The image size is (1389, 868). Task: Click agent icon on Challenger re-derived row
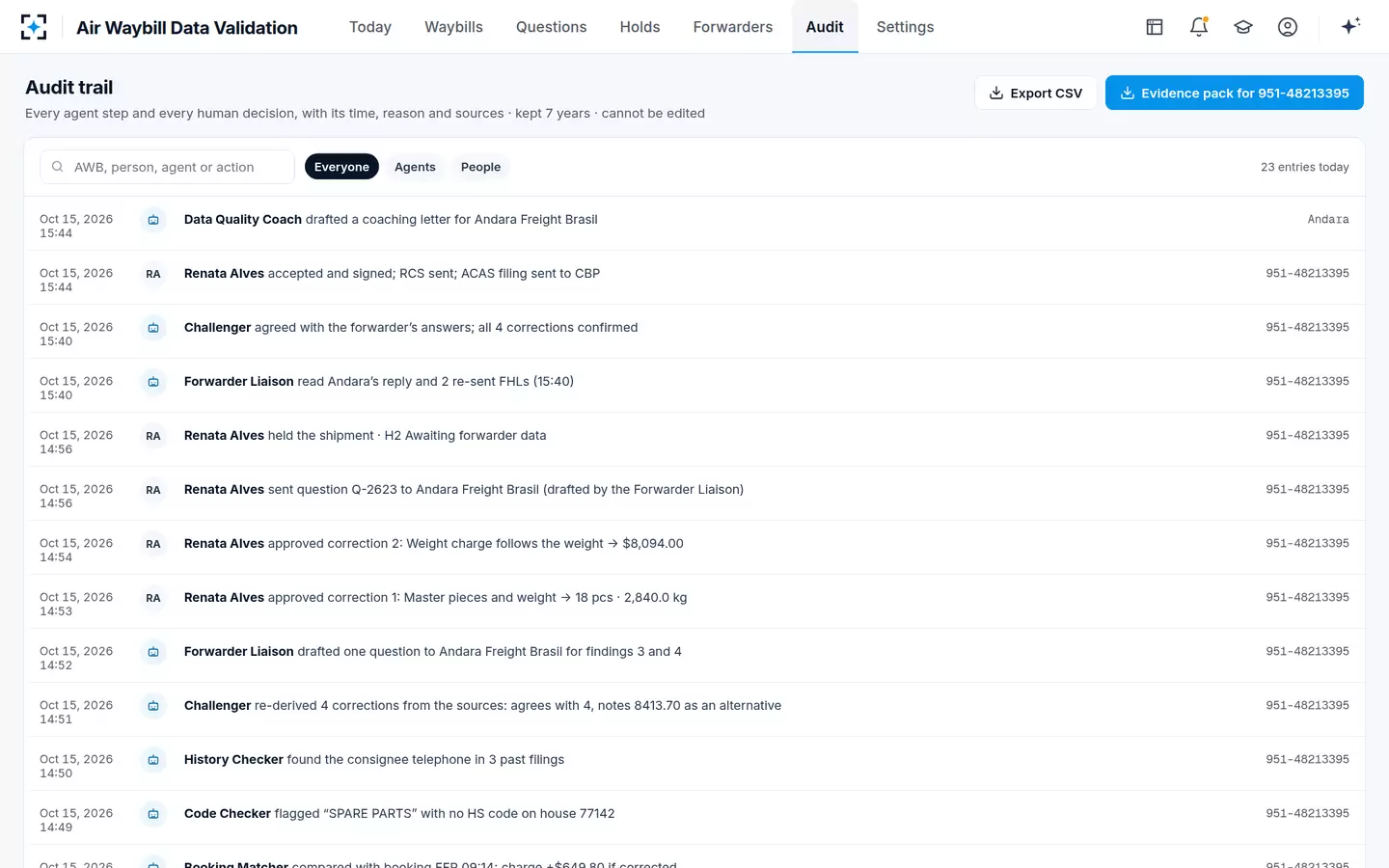point(153,706)
